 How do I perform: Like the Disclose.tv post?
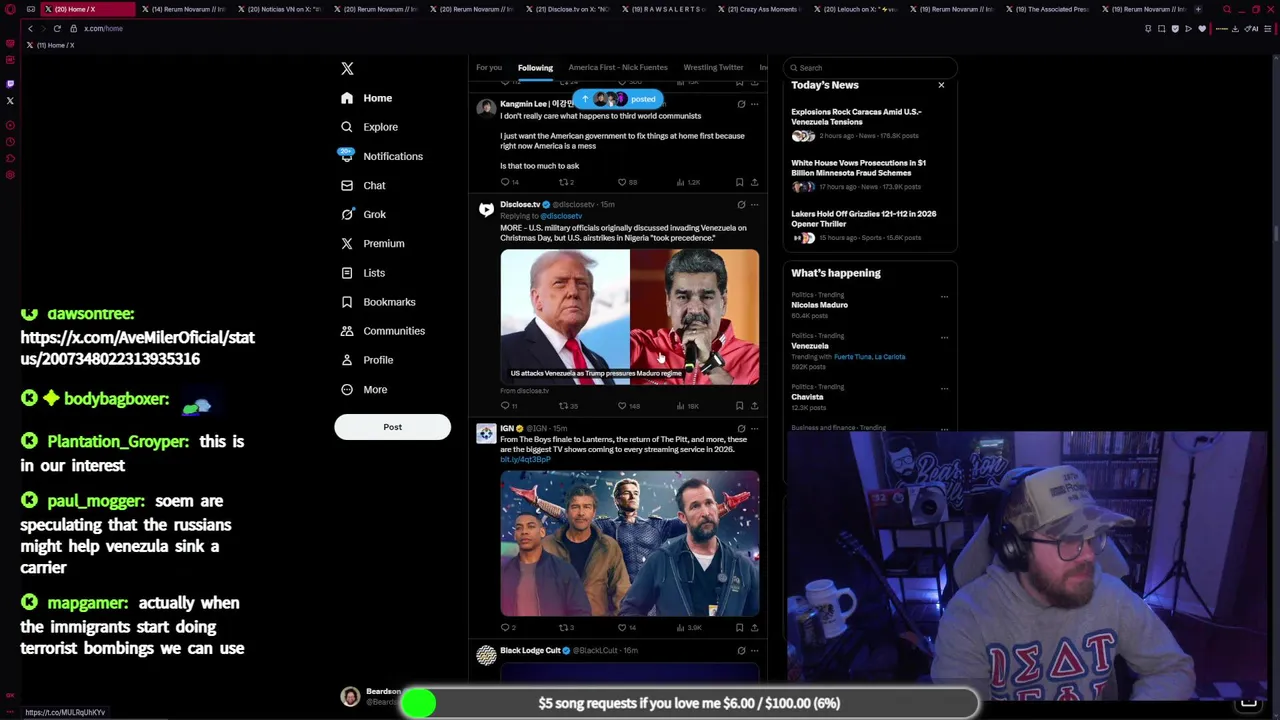point(628,406)
